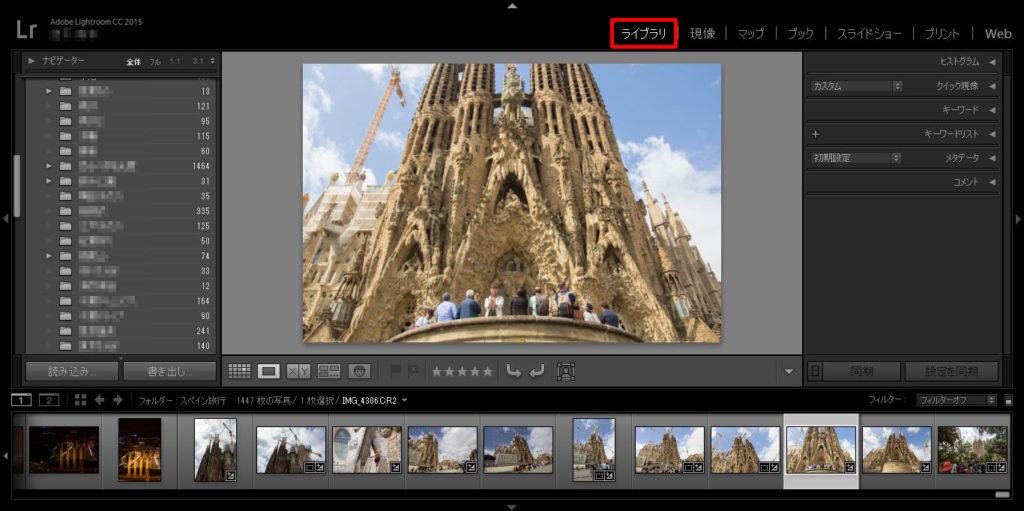
Task: Toggle the second monitor window button
Action: [x=48, y=400]
